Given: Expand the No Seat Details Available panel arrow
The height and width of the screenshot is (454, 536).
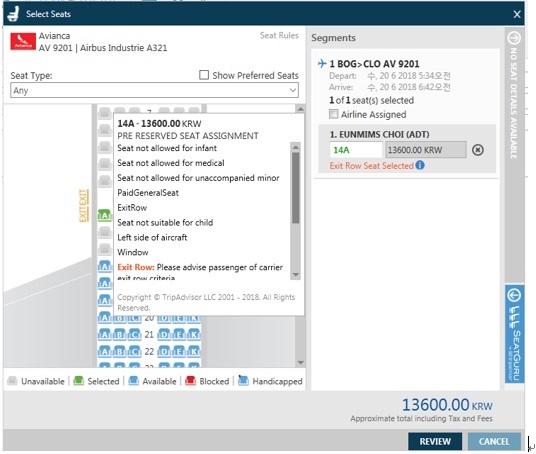Looking at the screenshot, I should point(514,38).
